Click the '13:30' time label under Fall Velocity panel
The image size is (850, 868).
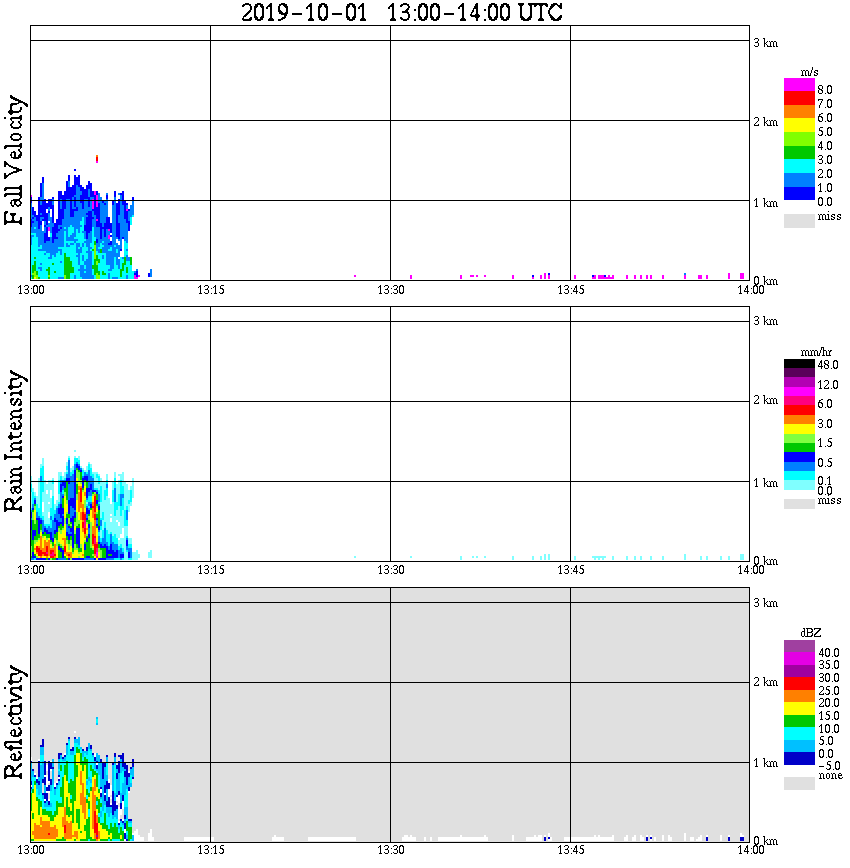pyautogui.click(x=391, y=290)
